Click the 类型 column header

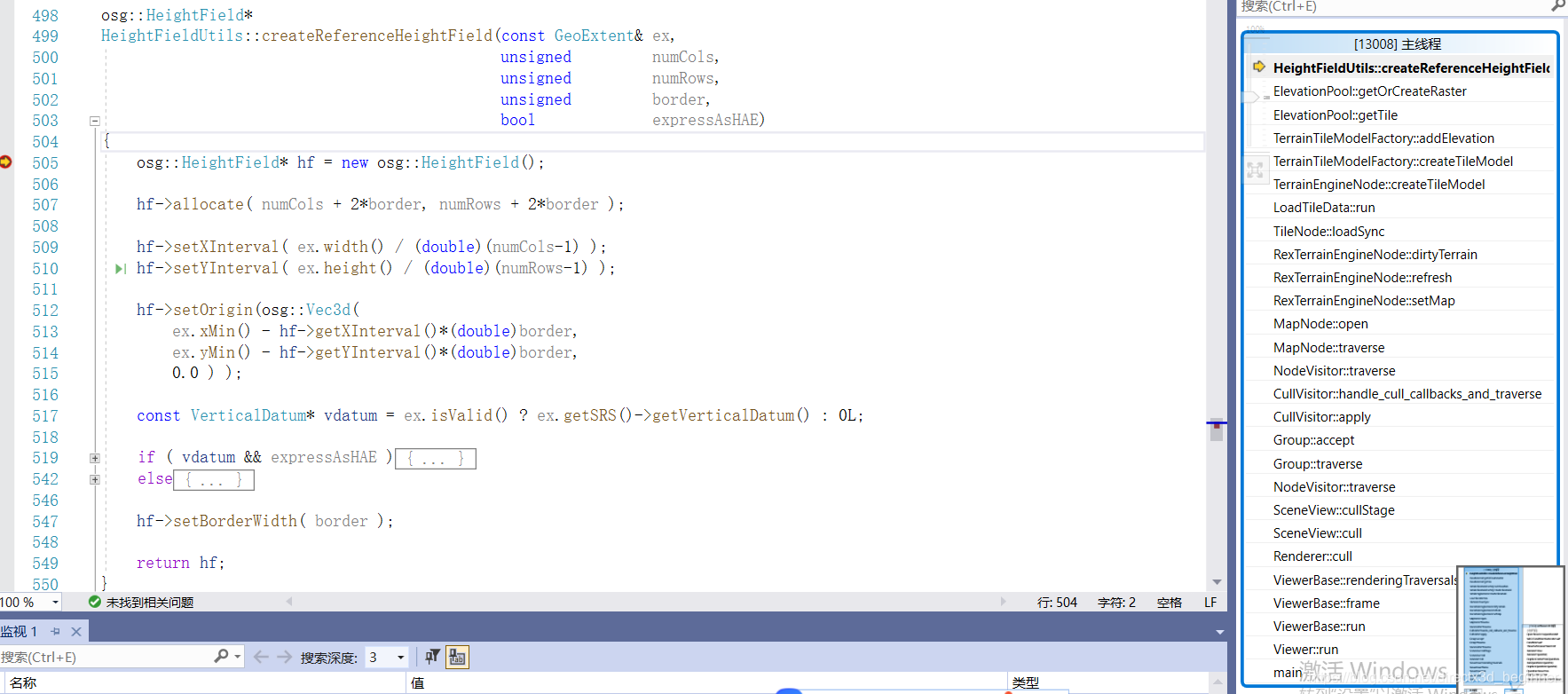tap(1026, 682)
